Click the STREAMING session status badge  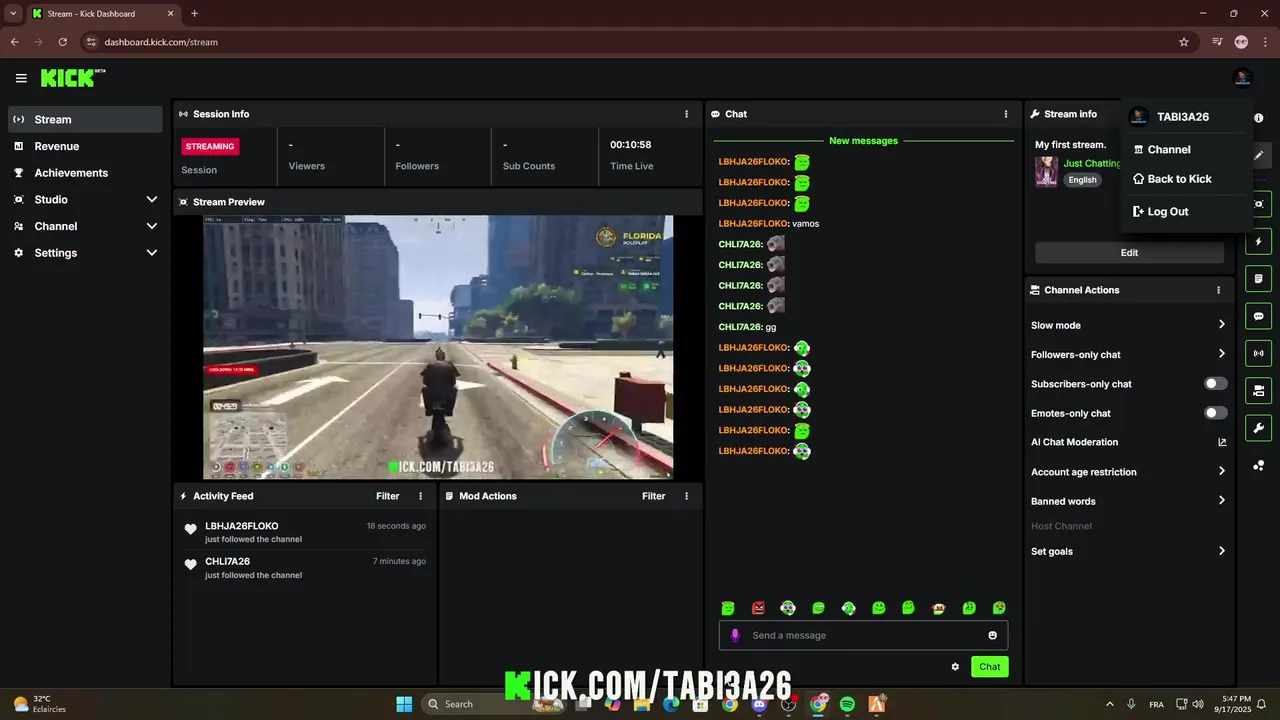[210, 146]
